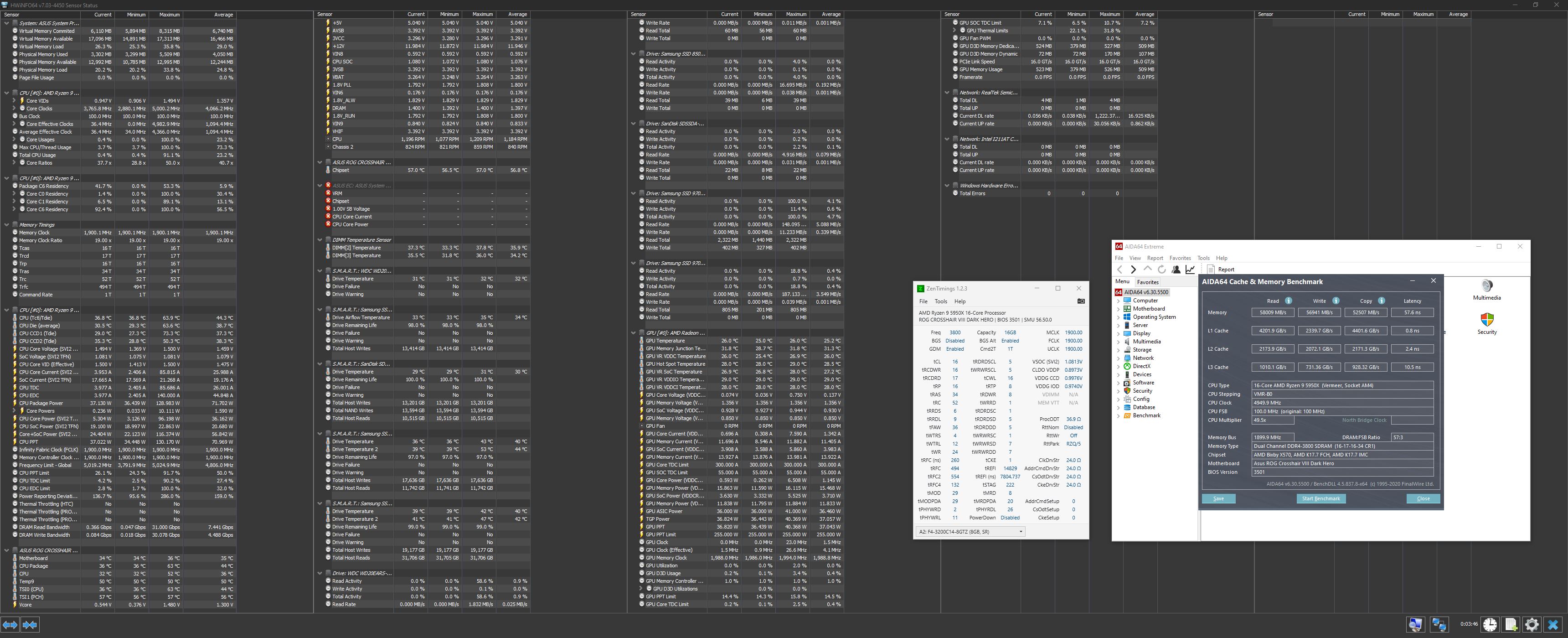Click HWiNFO collapse-left arrows icon

click(x=30, y=625)
